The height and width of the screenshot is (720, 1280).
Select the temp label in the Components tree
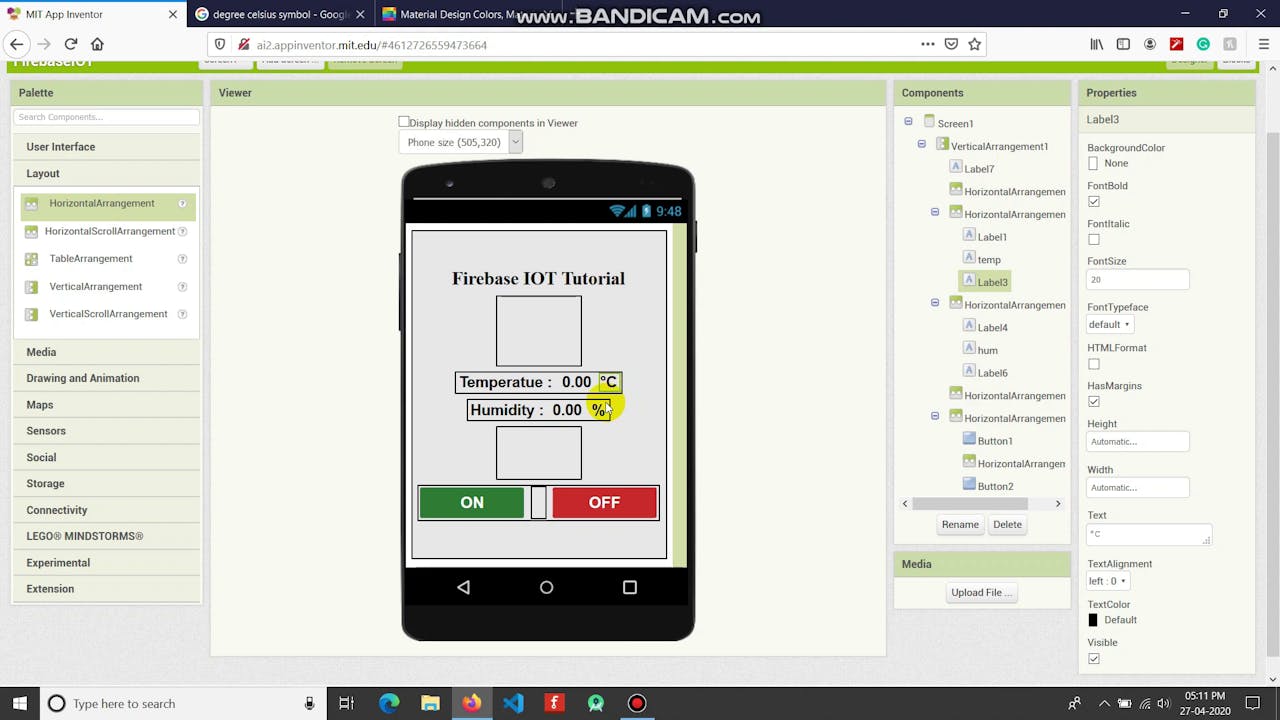point(988,259)
